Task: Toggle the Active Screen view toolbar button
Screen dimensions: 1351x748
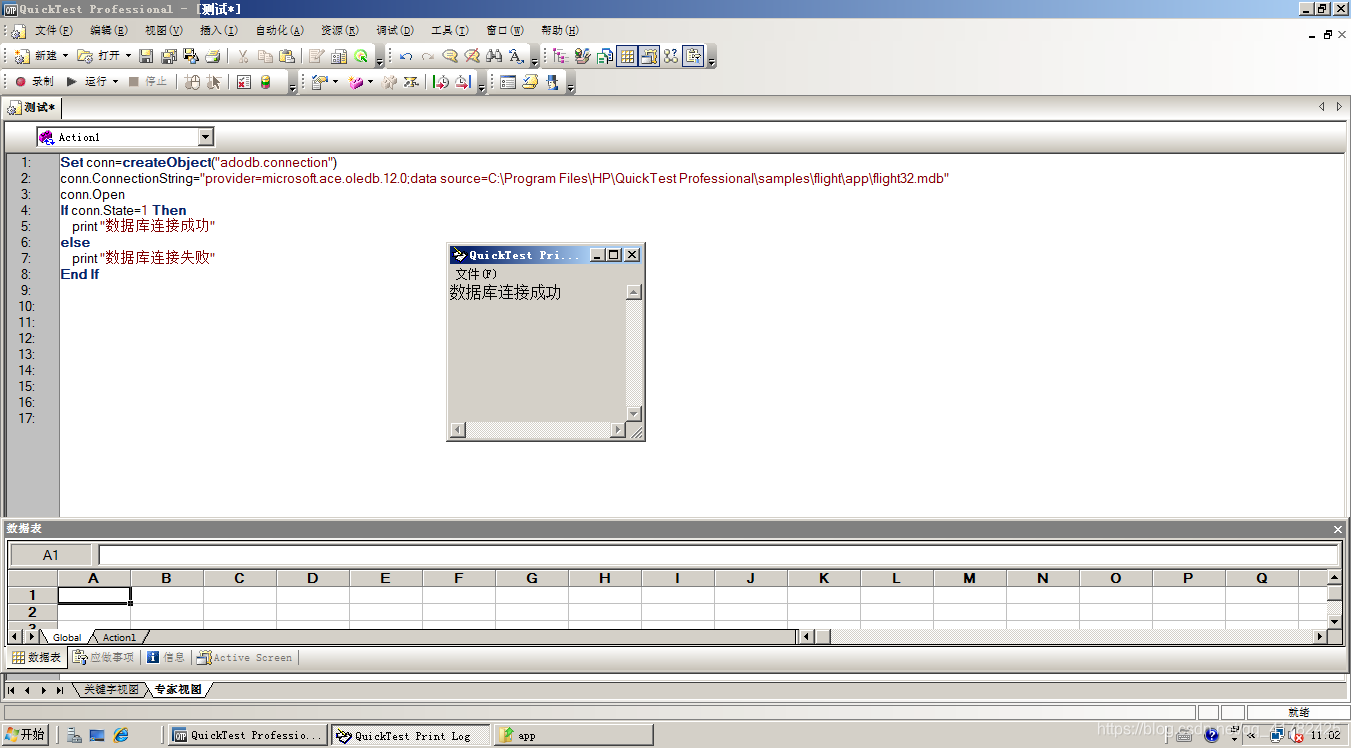Action: 649,56
